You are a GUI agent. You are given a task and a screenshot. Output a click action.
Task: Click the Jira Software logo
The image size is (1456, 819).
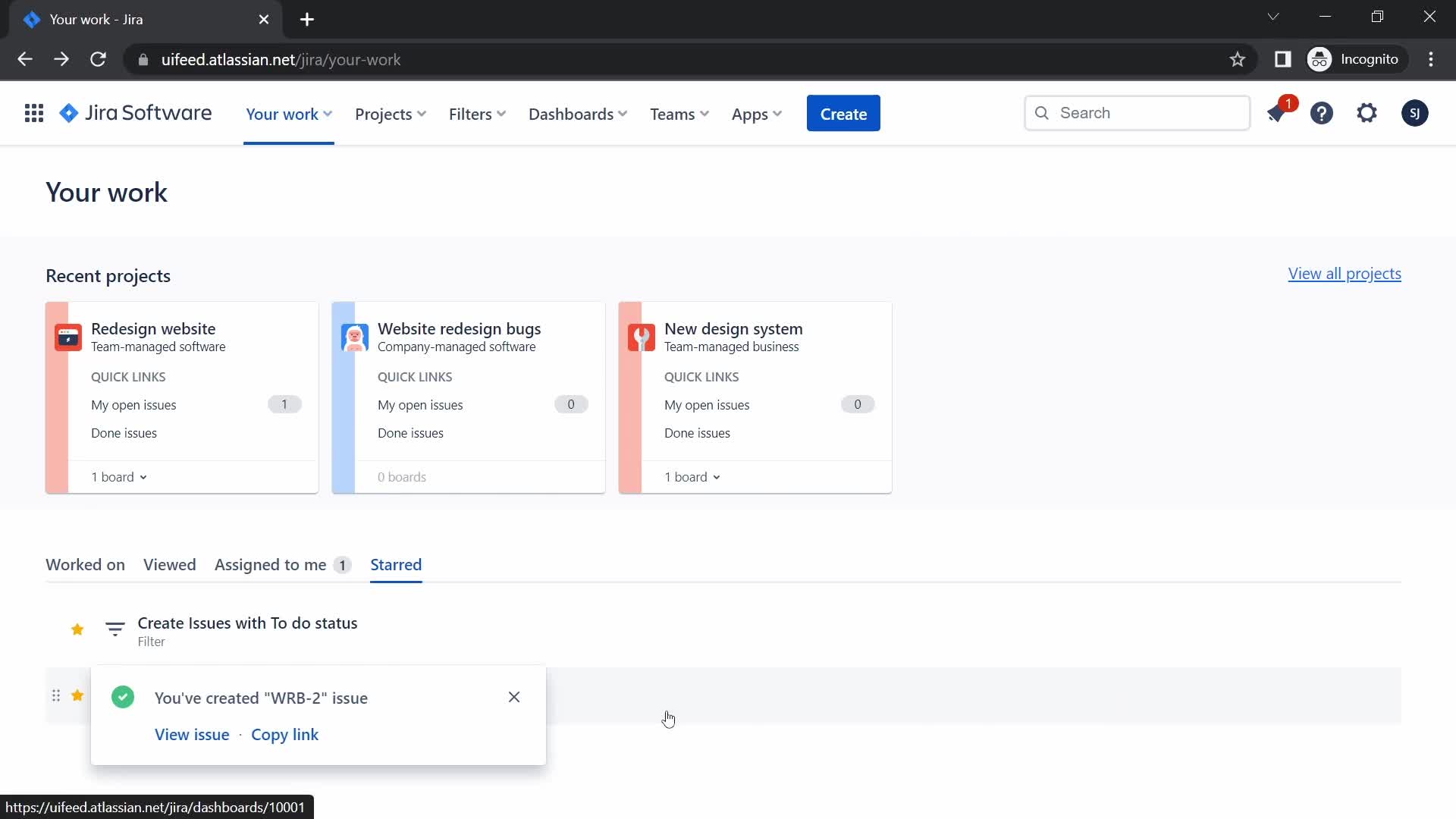coord(136,114)
